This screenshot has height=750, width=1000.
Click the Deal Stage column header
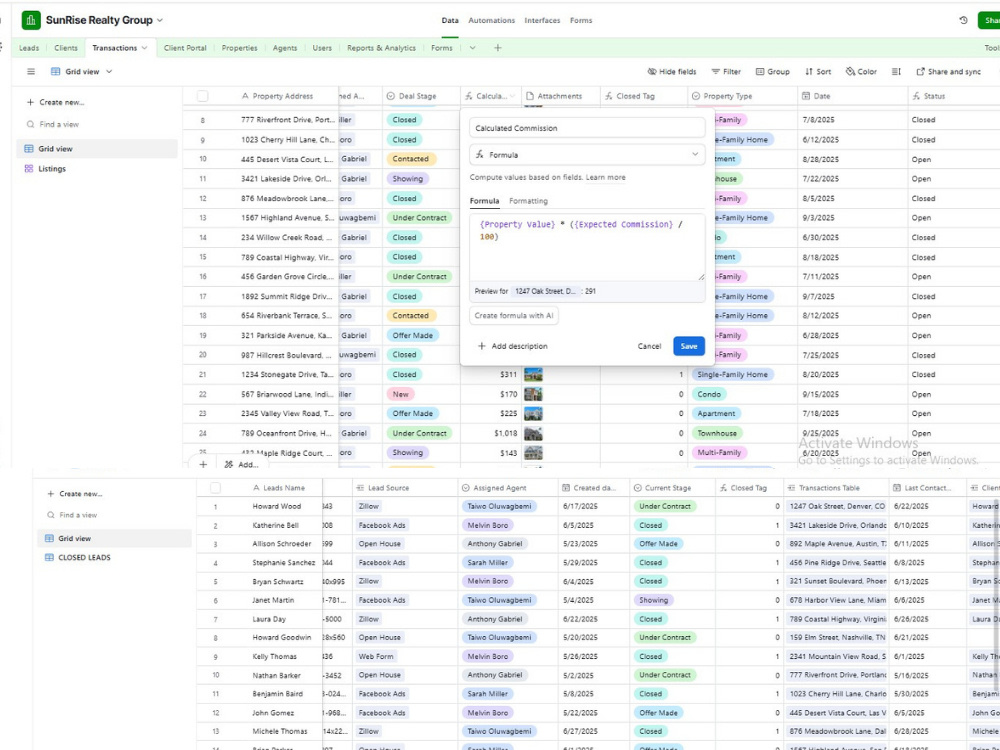pos(421,96)
